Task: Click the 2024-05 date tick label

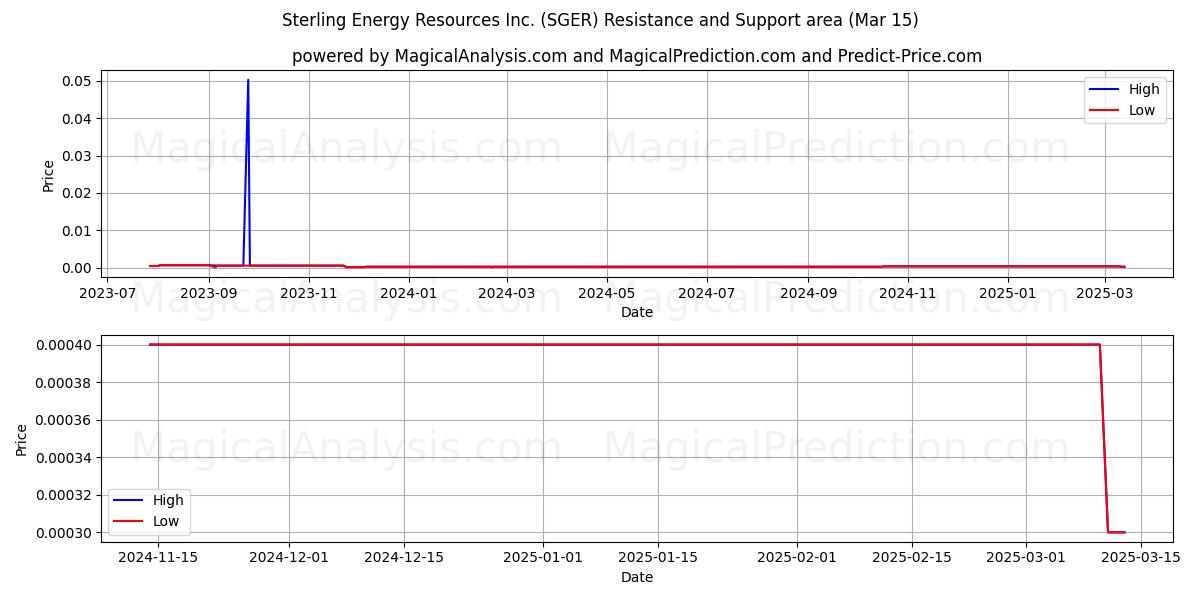Action: [x=607, y=294]
